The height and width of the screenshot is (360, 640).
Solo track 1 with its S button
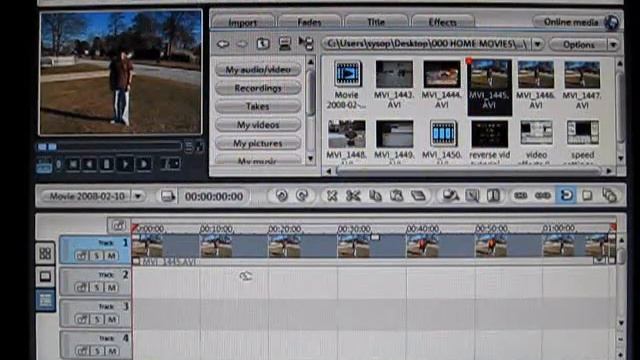click(x=97, y=256)
